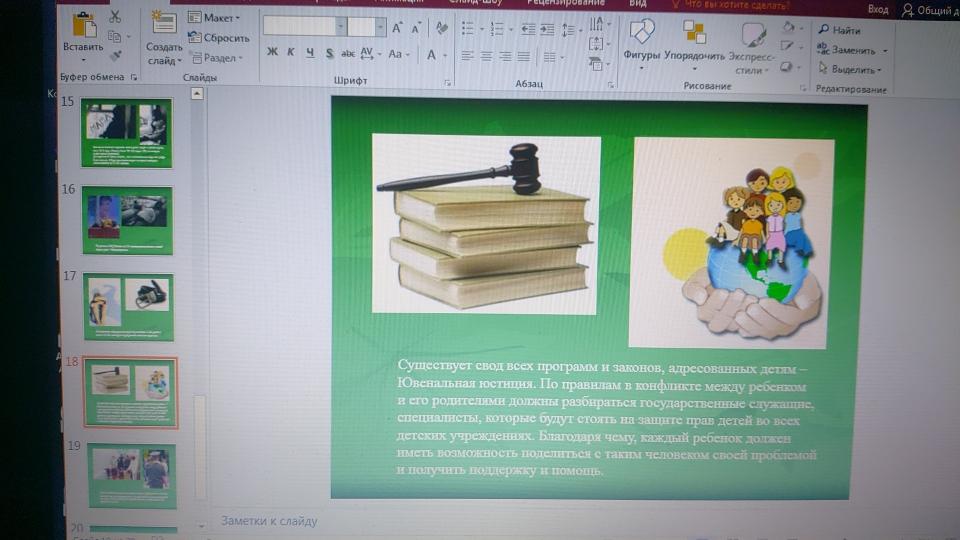
Task: Select slide 15 thumbnail
Action: click(x=126, y=133)
